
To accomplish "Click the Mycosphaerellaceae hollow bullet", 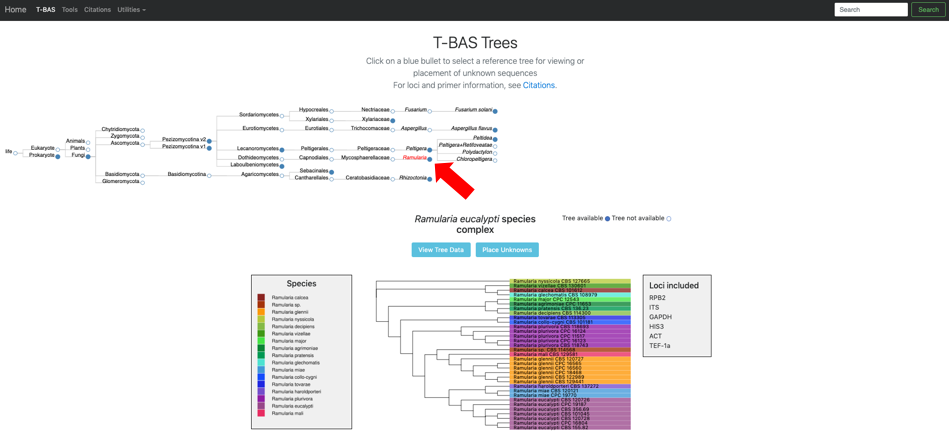I will 392,159.
